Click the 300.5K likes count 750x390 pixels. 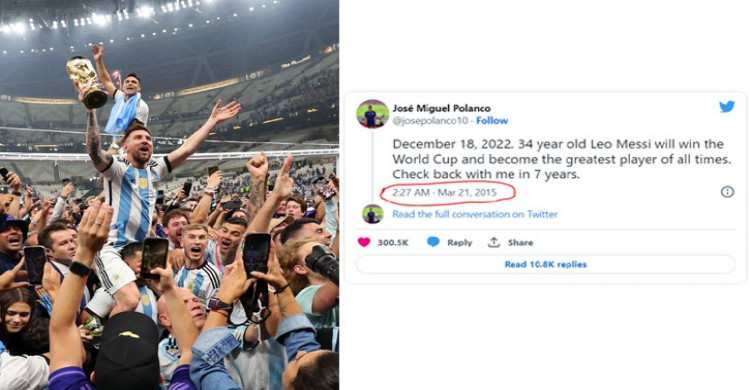coord(393,243)
